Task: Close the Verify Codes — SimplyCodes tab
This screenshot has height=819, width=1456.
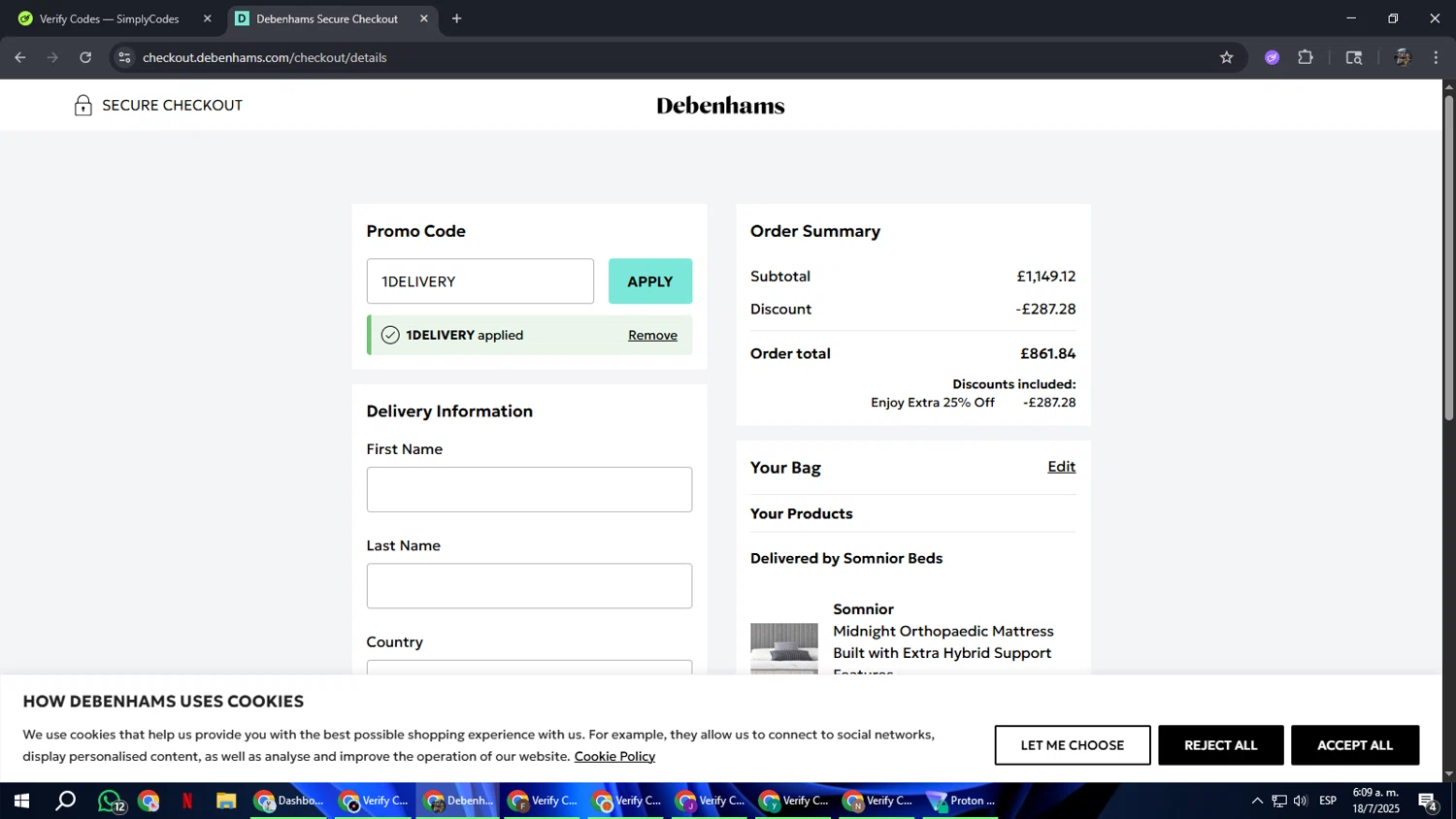Action: 207,18
